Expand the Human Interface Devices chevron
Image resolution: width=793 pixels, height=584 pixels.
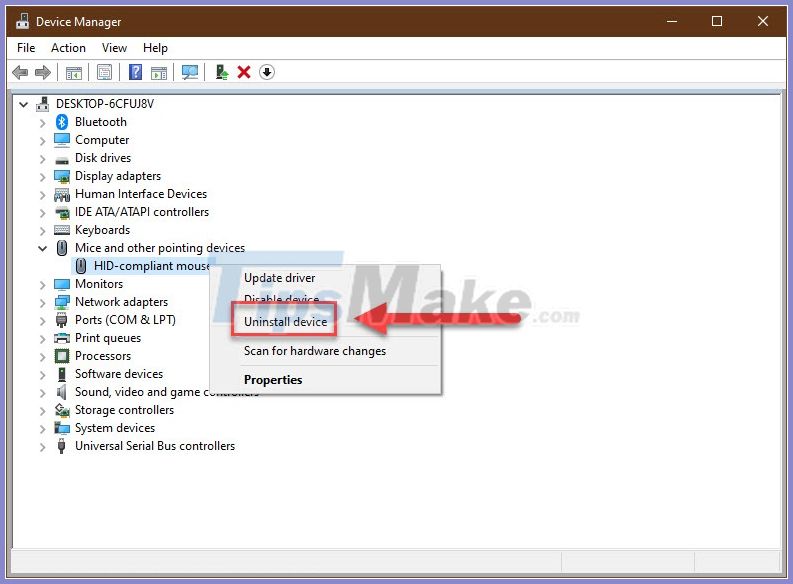[42, 195]
